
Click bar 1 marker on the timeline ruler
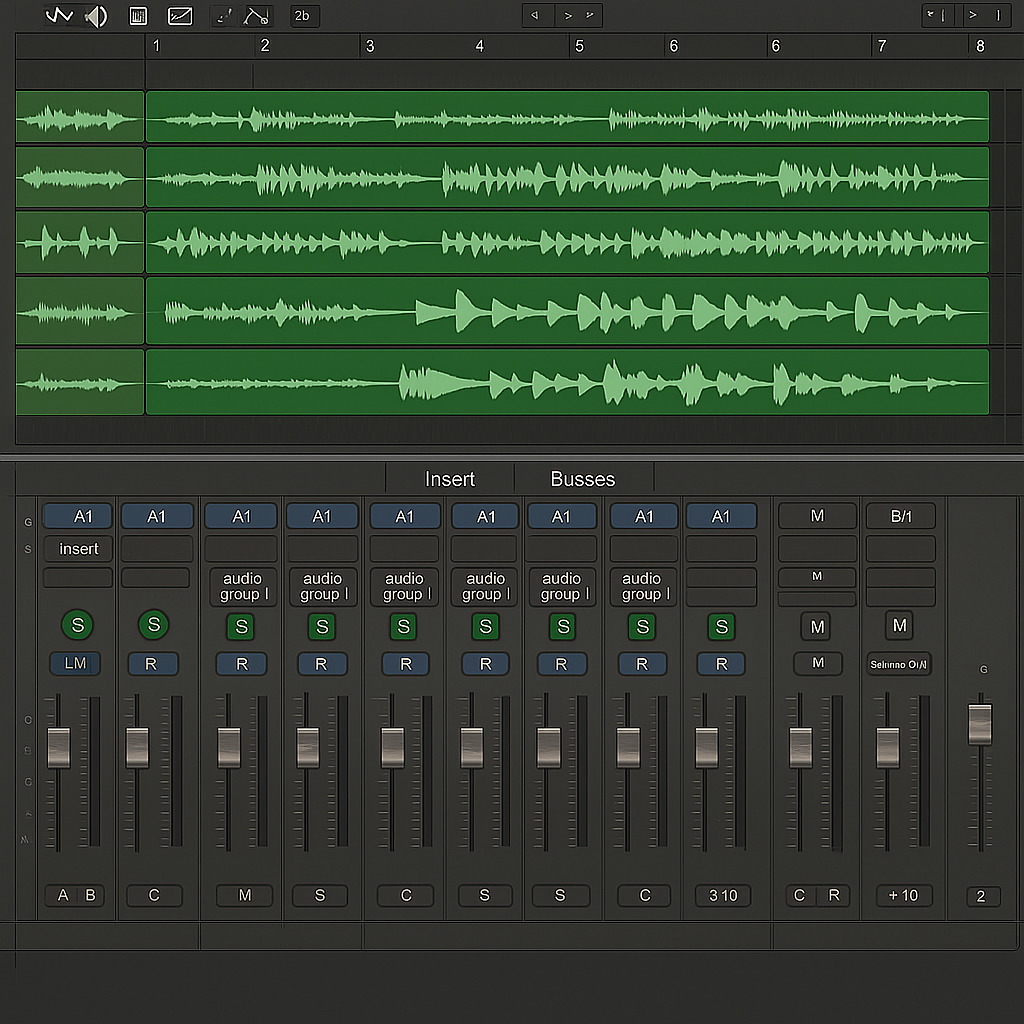click(156, 46)
